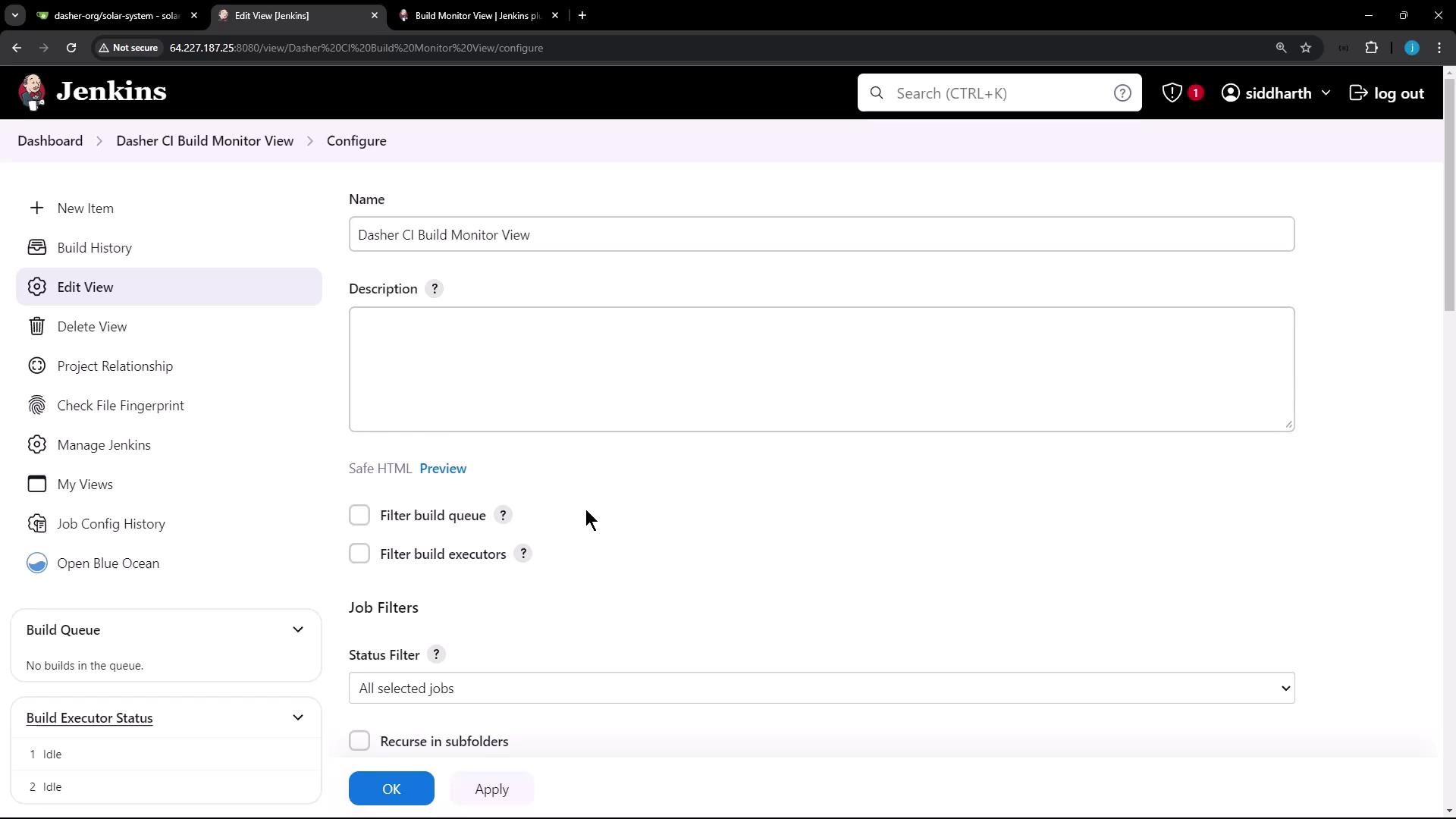Image resolution: width=1456 pixels, height=819 pixels.
Task: Open the Status Filter dropdown
Action: point(821,689)
